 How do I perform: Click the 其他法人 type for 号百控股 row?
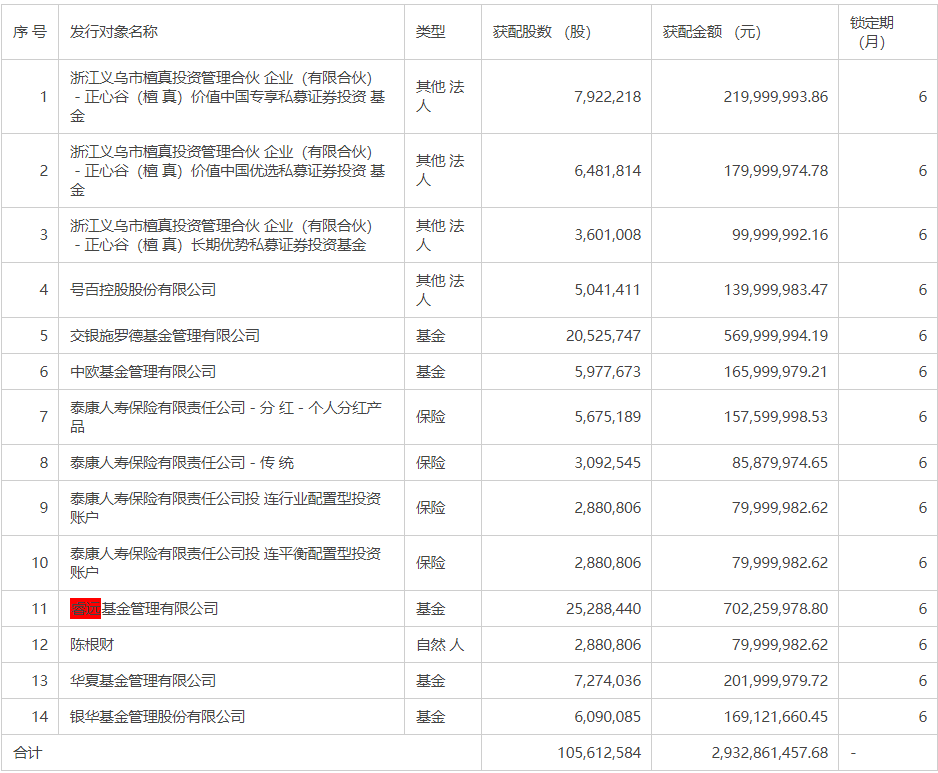440,290
